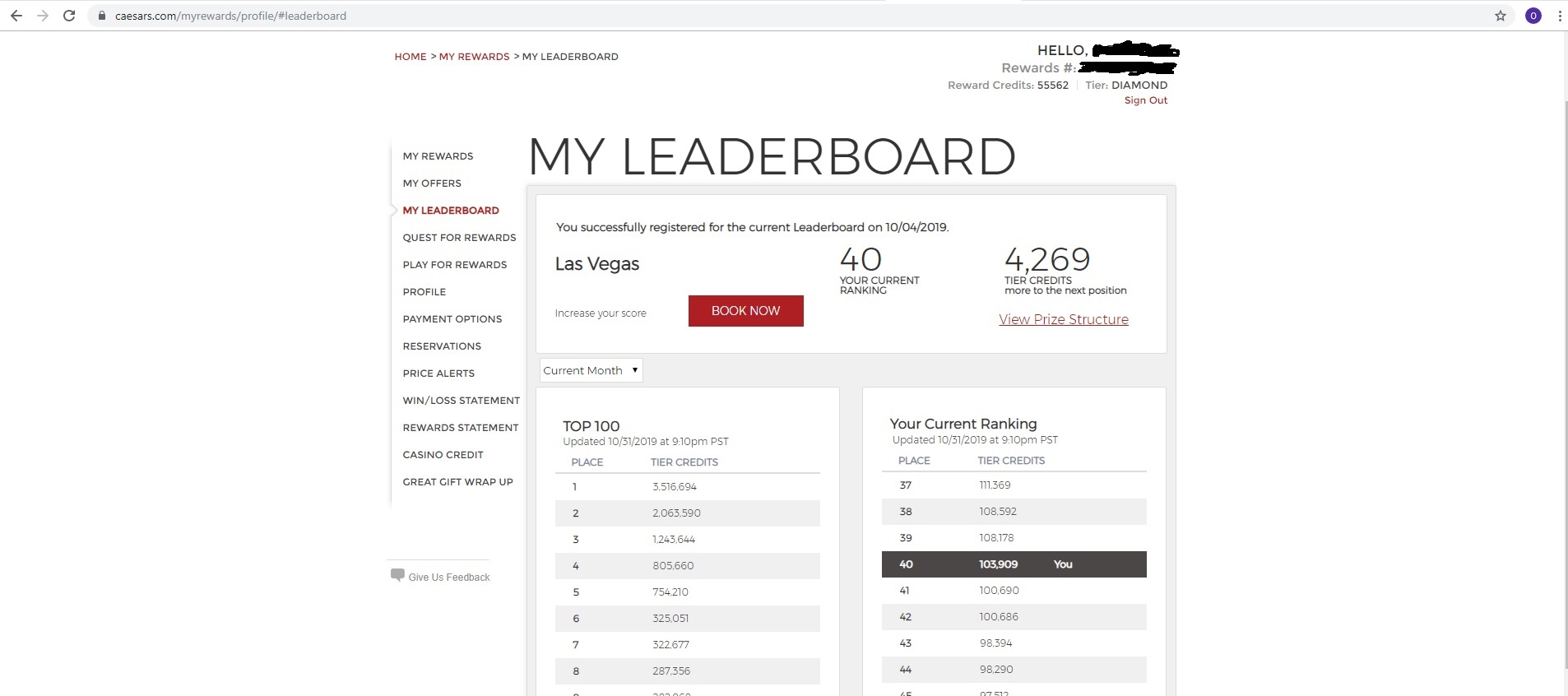Click the site padlock security icon
The width and height of the screenshot is (1568, 696).
tap(102, 16)
